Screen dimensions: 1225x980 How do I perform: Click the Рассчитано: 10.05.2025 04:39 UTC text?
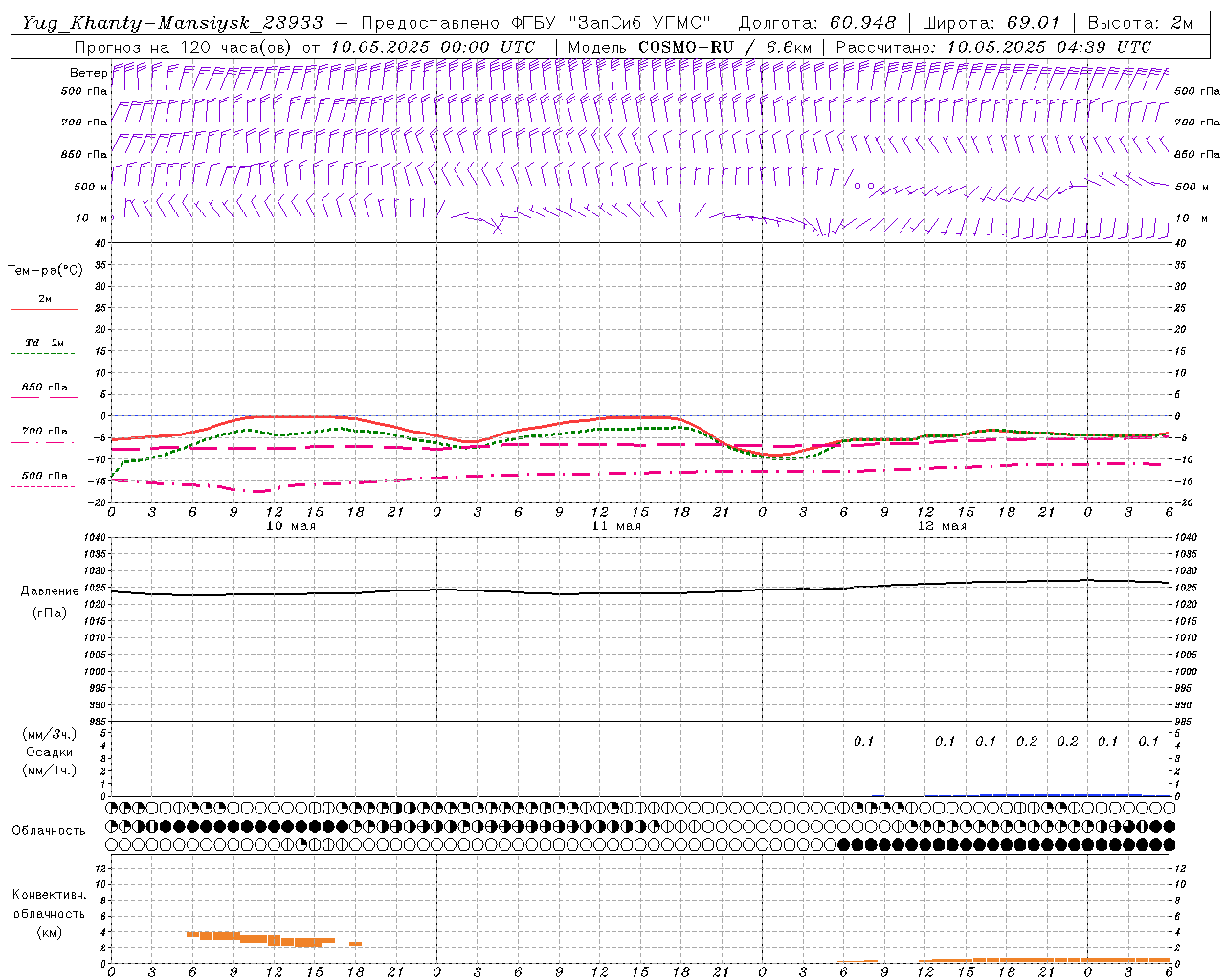pyautogui.click(x=993, y=46)
